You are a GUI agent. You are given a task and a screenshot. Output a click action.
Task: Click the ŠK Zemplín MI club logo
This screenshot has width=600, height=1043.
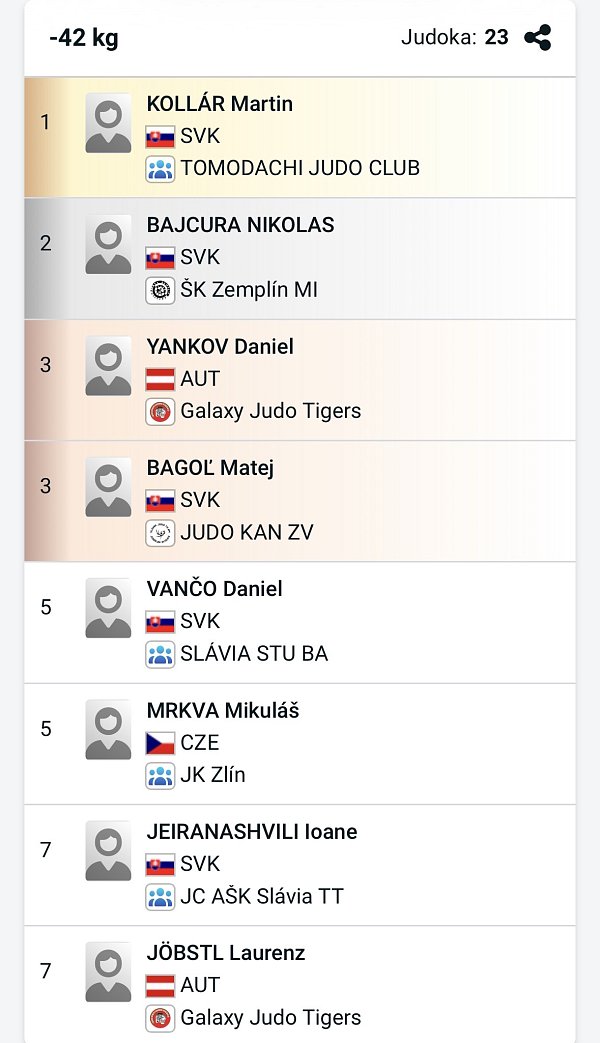[160, 290]
